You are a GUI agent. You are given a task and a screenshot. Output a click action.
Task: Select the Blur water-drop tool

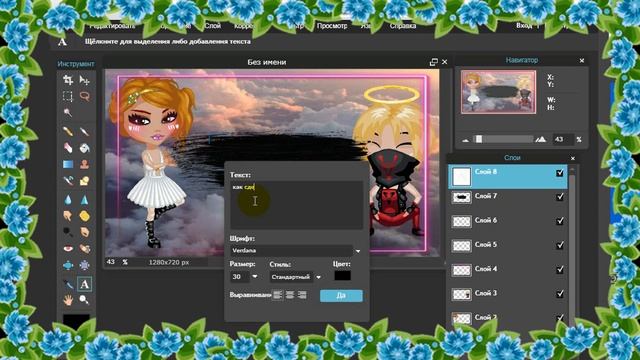point(68,200)
